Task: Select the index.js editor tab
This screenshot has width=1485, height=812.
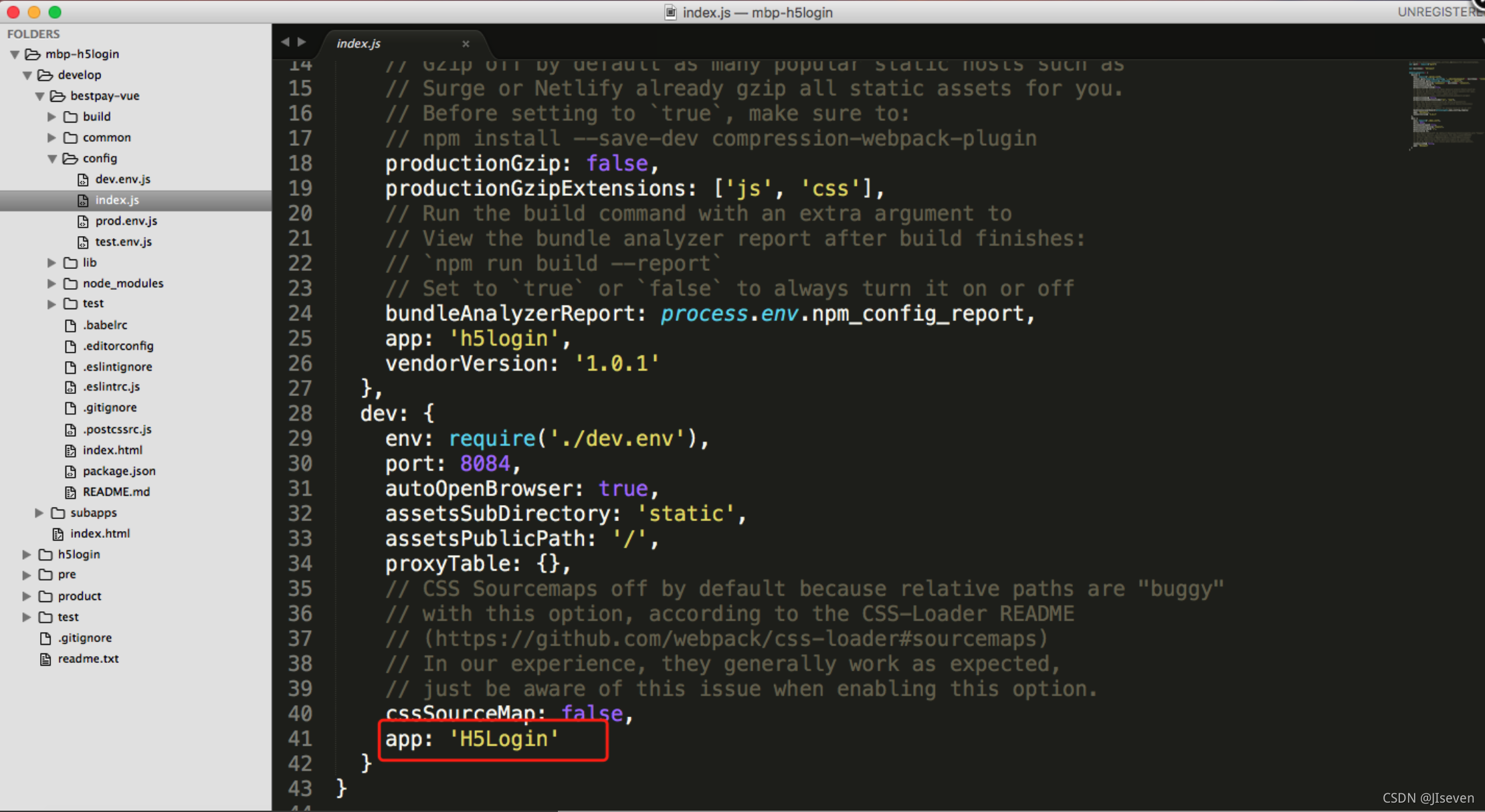Action: [x=359, y=43]
